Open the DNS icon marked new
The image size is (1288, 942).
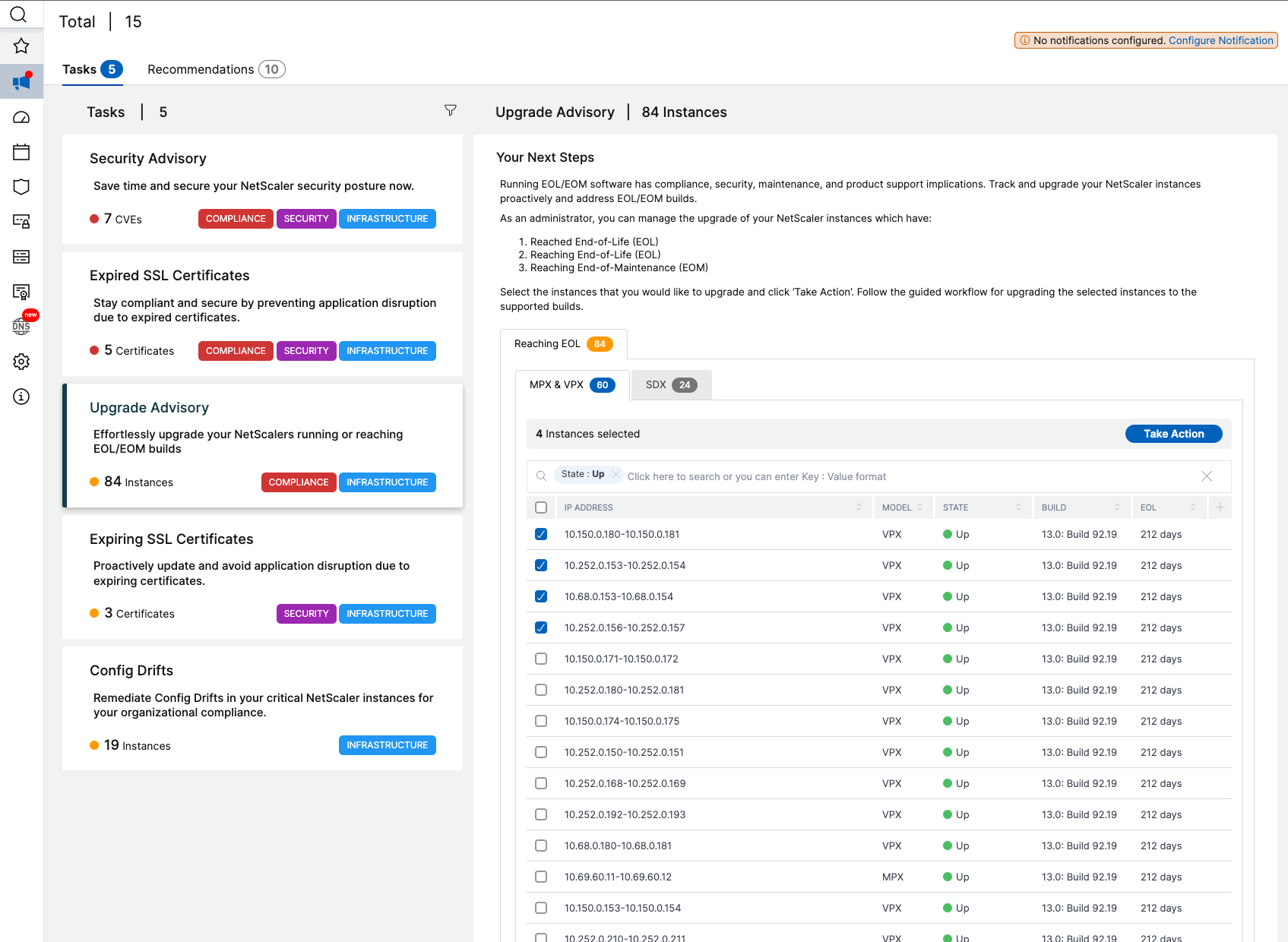click(22, 326)
